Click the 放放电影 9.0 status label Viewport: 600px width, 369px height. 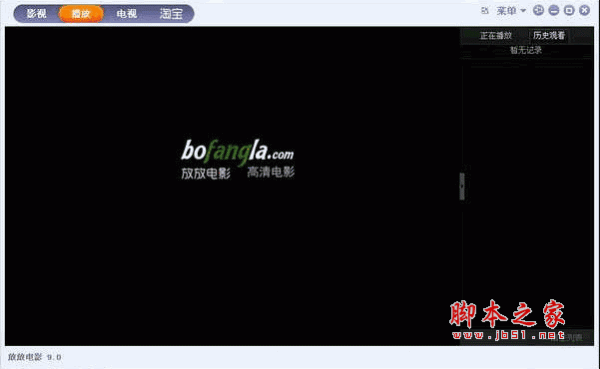pyautogui.click(x=34, y=357)
